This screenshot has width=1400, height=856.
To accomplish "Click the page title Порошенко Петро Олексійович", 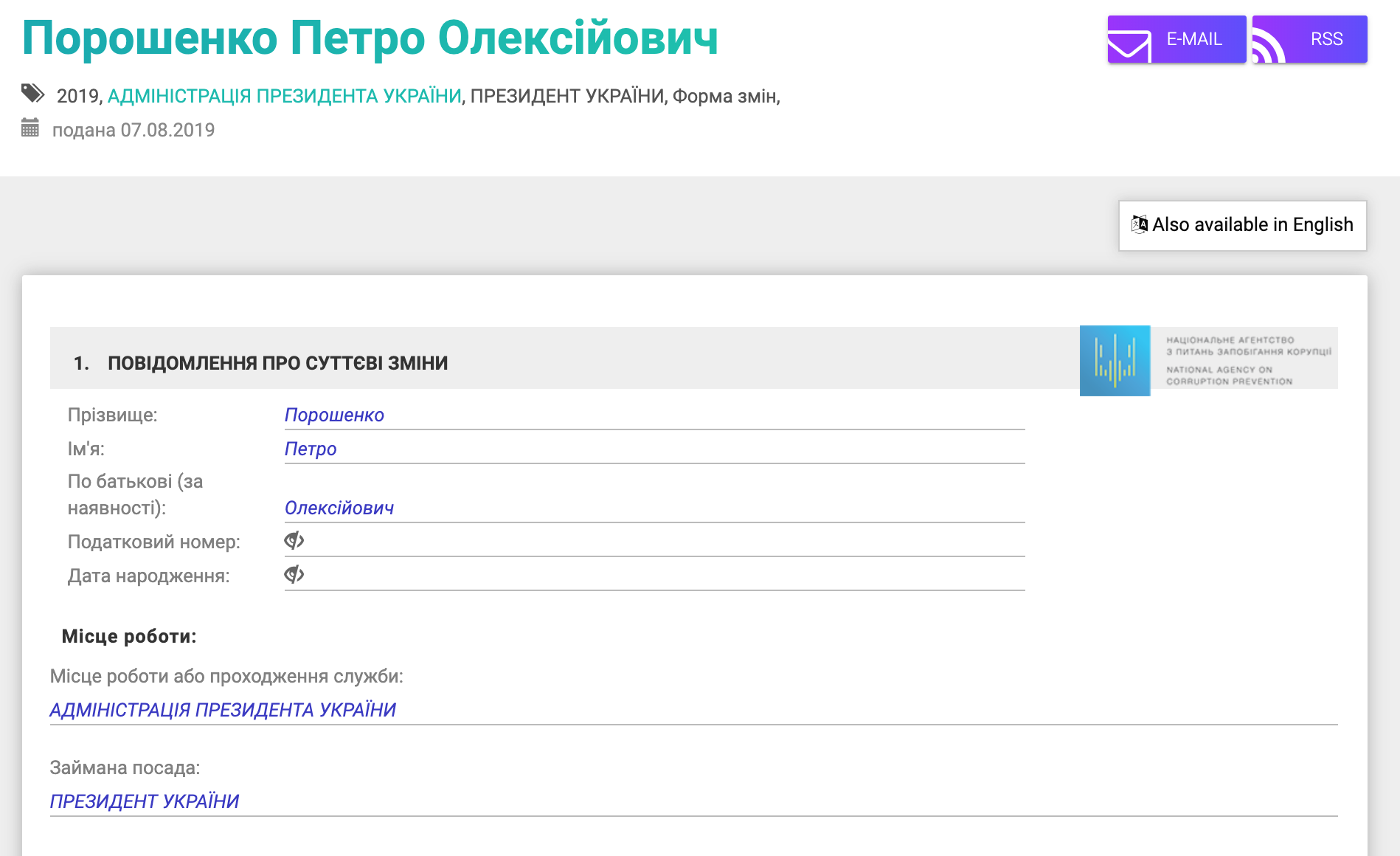I will click(370, 38).
